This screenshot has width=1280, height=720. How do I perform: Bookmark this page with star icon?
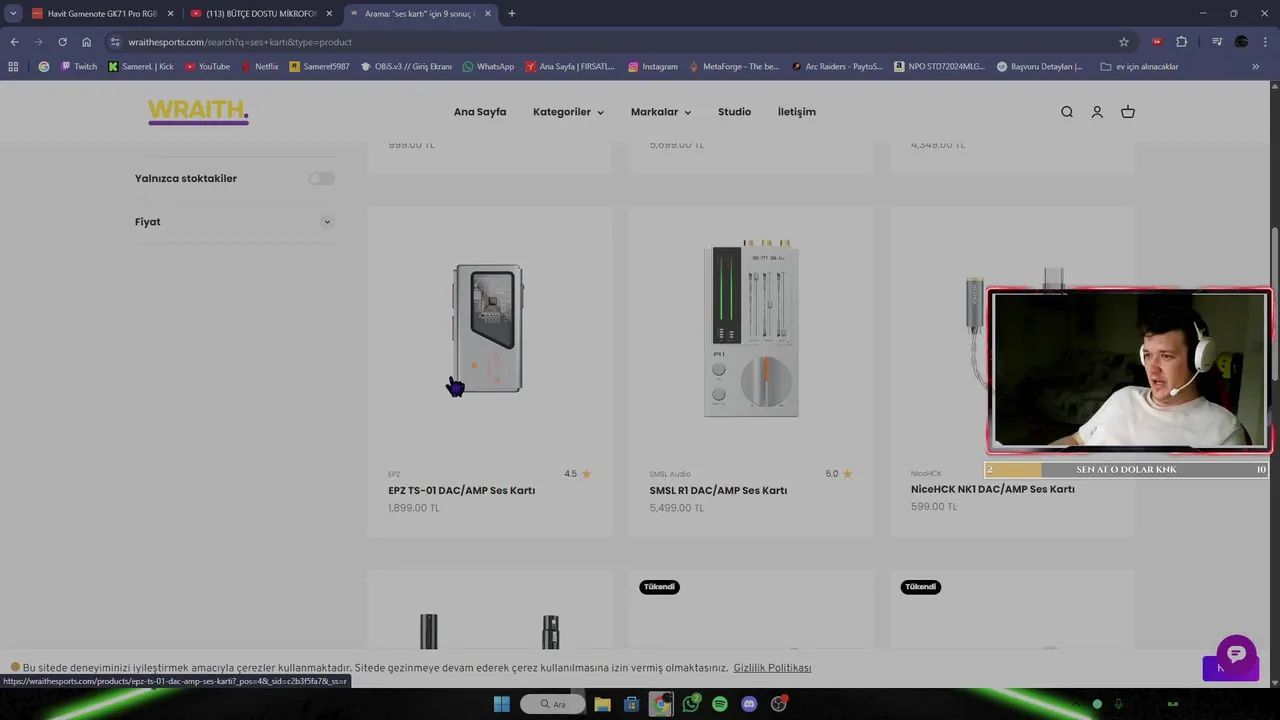1124,42
